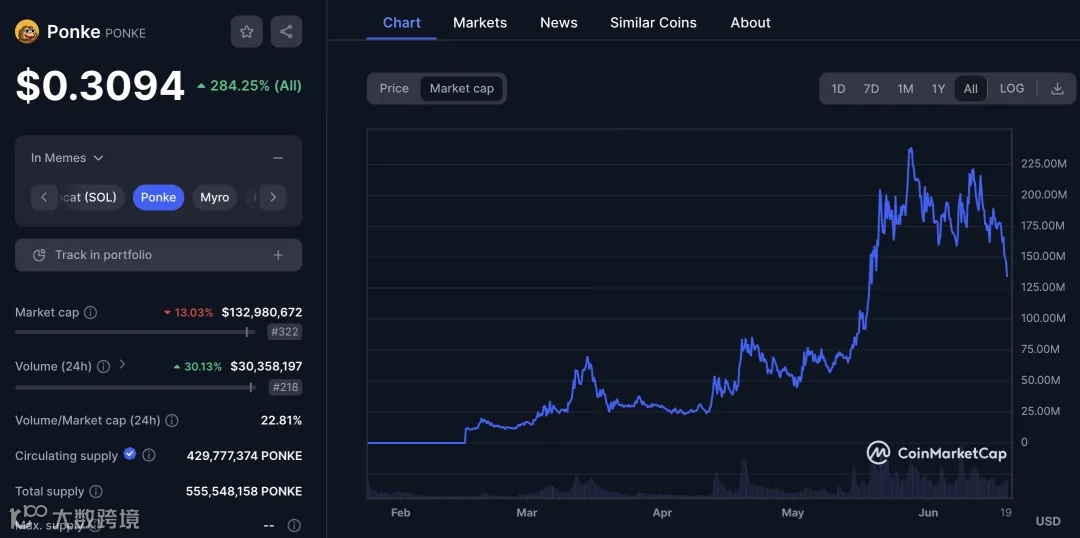Click the #322 market cap rank badge
Image resolution: width=1080 pixels, height=538 pixels.
coord(283,332)
